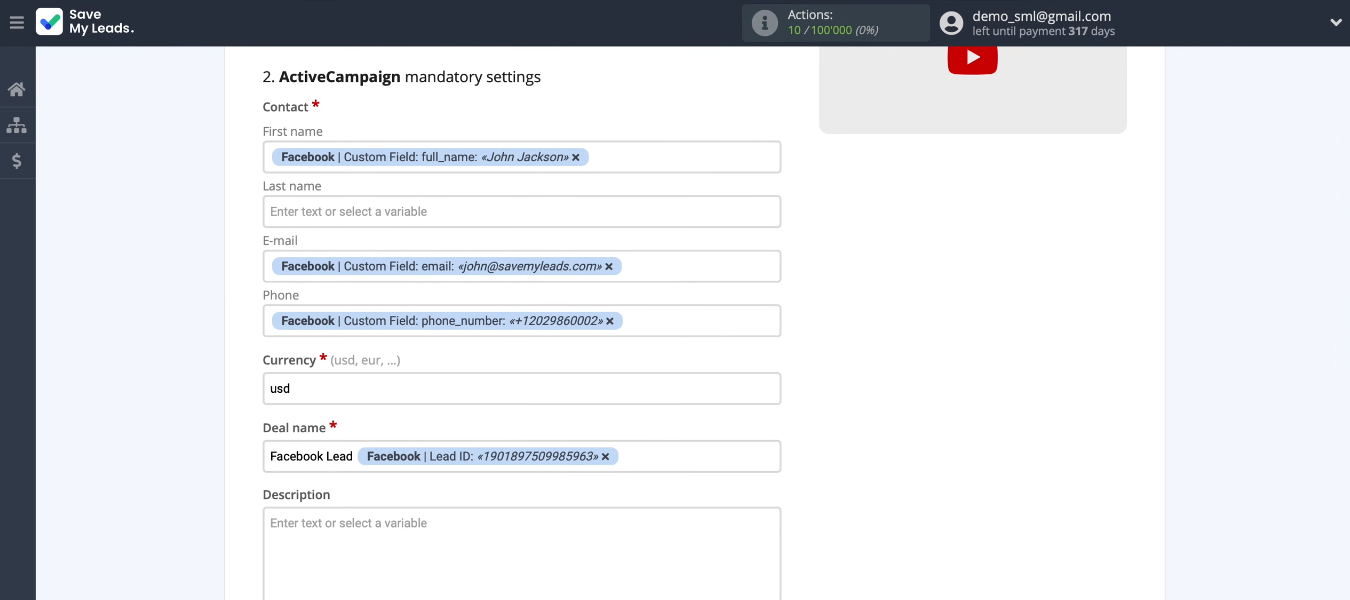The height and width of the screenshot is (600, 1350).
Task: Open the hamburger menu icon
Action: (x=16, y=22)
